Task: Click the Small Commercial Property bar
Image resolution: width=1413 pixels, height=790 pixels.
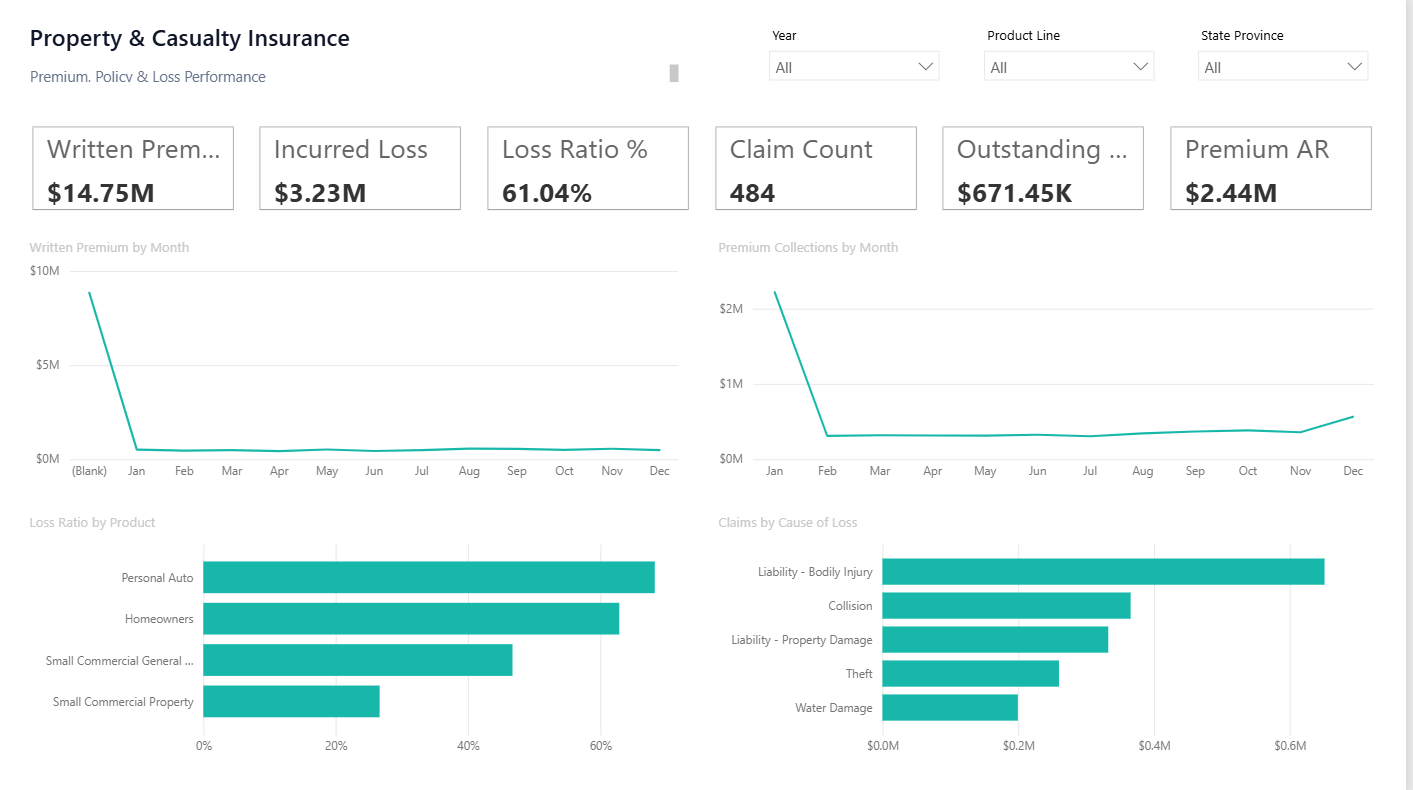Action: [x=291, y=701]
